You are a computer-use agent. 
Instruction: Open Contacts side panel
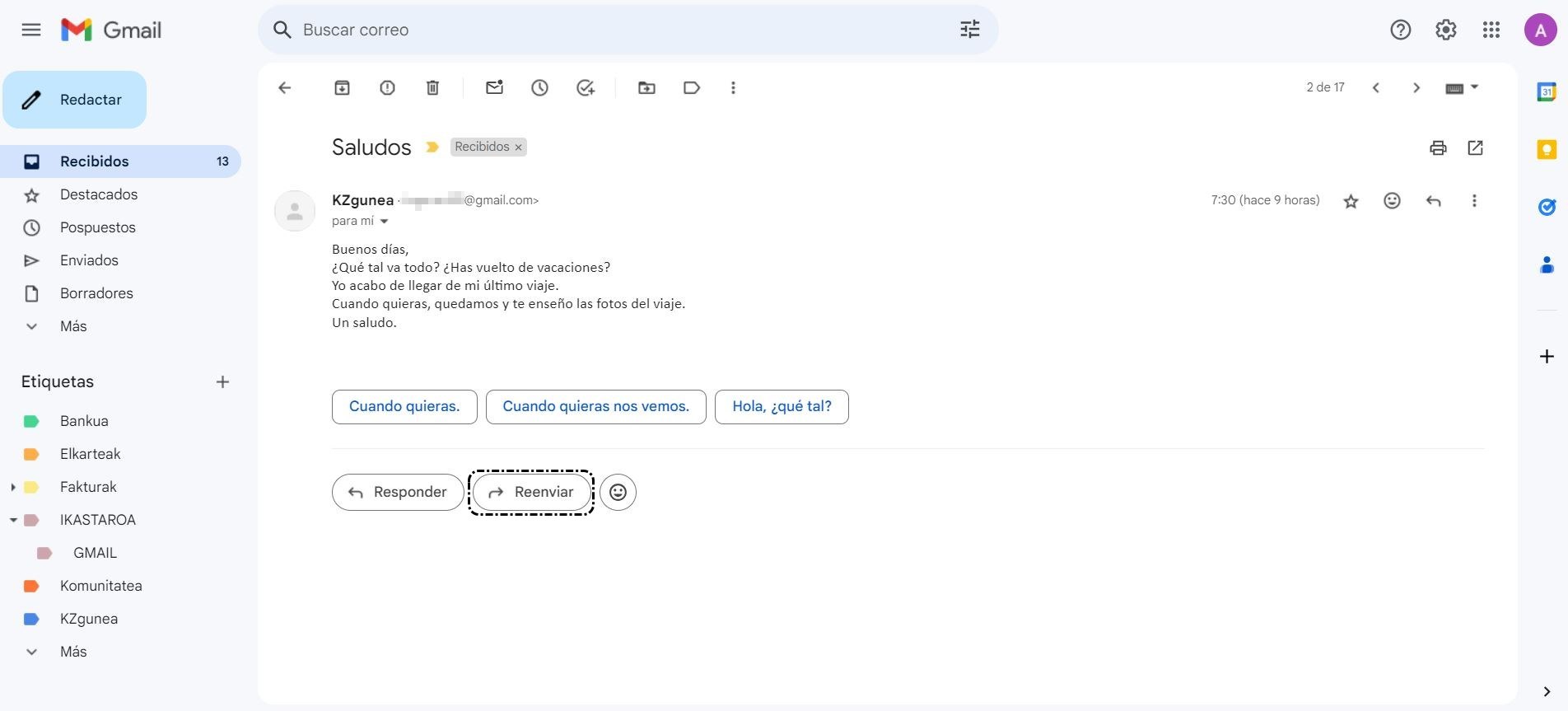tap(1547, 264)
